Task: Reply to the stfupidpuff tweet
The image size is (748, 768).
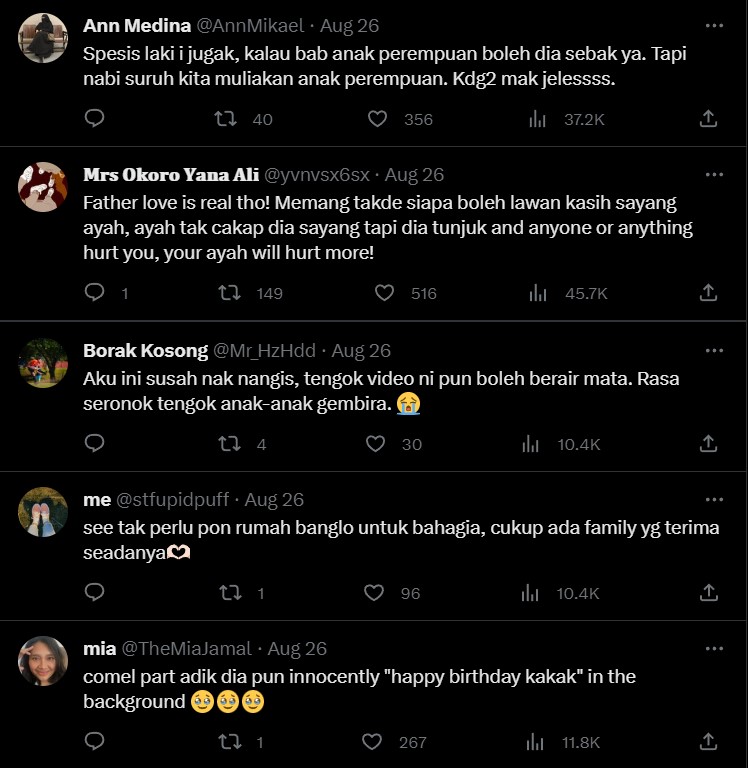Action: [x=94, y=593]
